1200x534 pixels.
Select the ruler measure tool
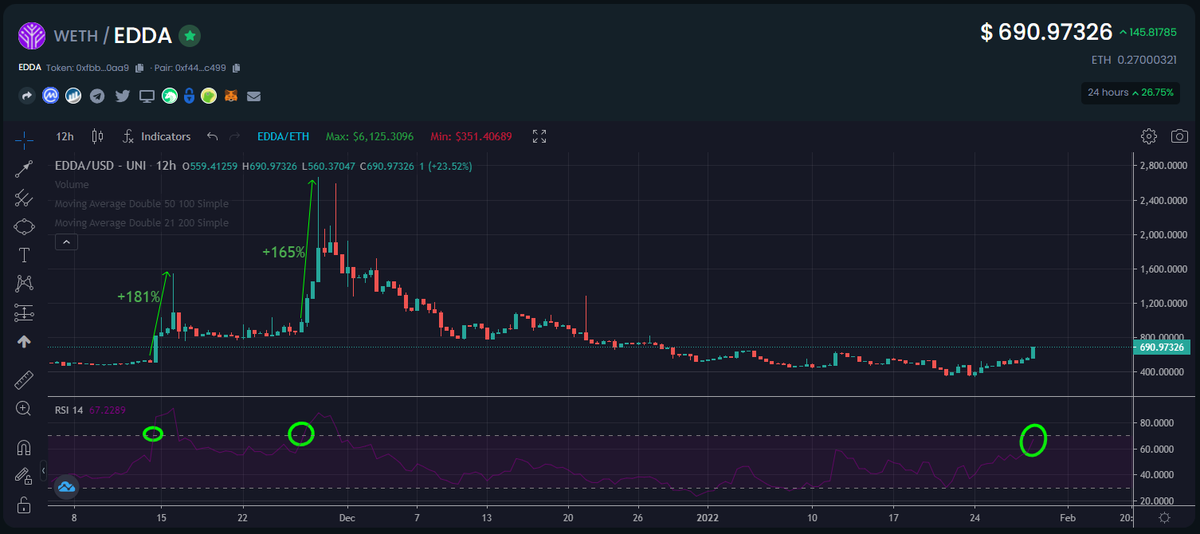(24, 379)
